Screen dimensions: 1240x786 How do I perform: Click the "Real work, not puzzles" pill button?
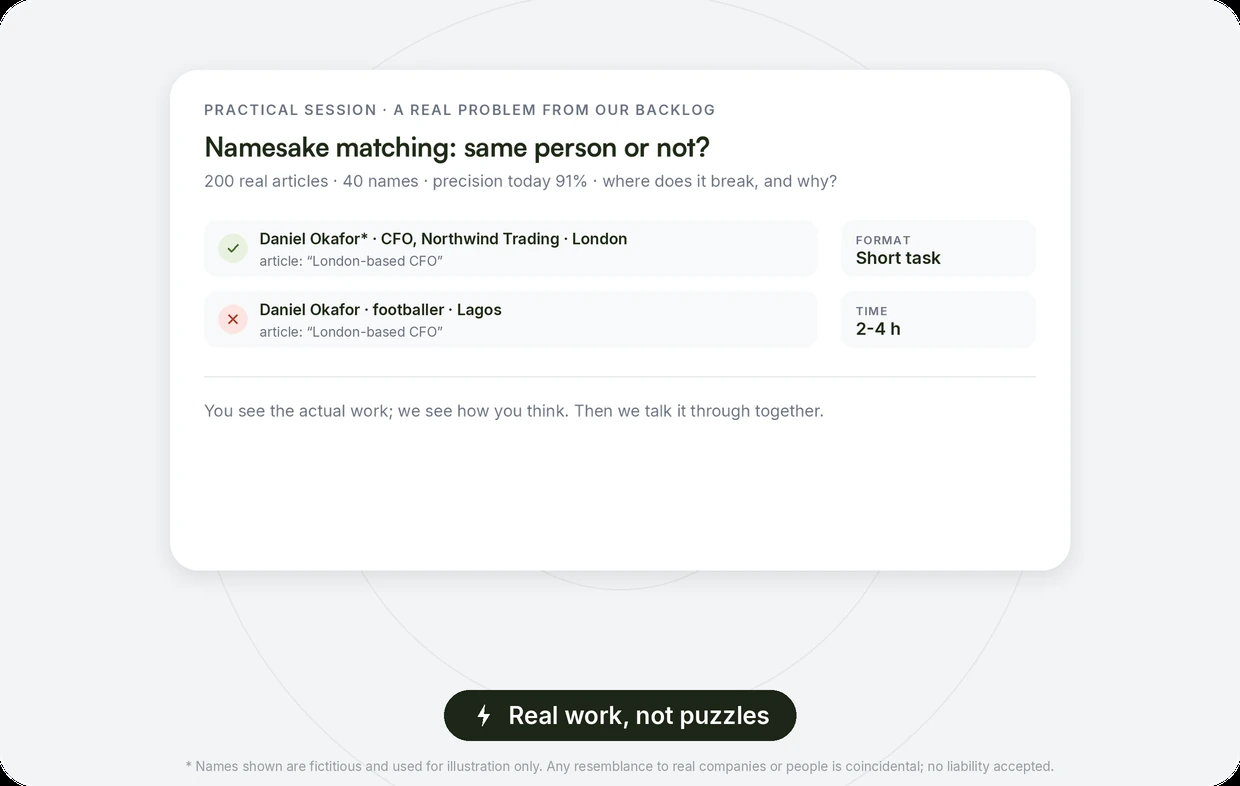pos(620,716)
